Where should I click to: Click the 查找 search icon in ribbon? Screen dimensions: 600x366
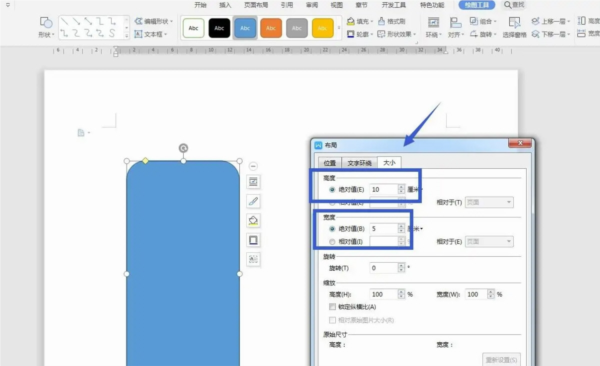point(507,5)
